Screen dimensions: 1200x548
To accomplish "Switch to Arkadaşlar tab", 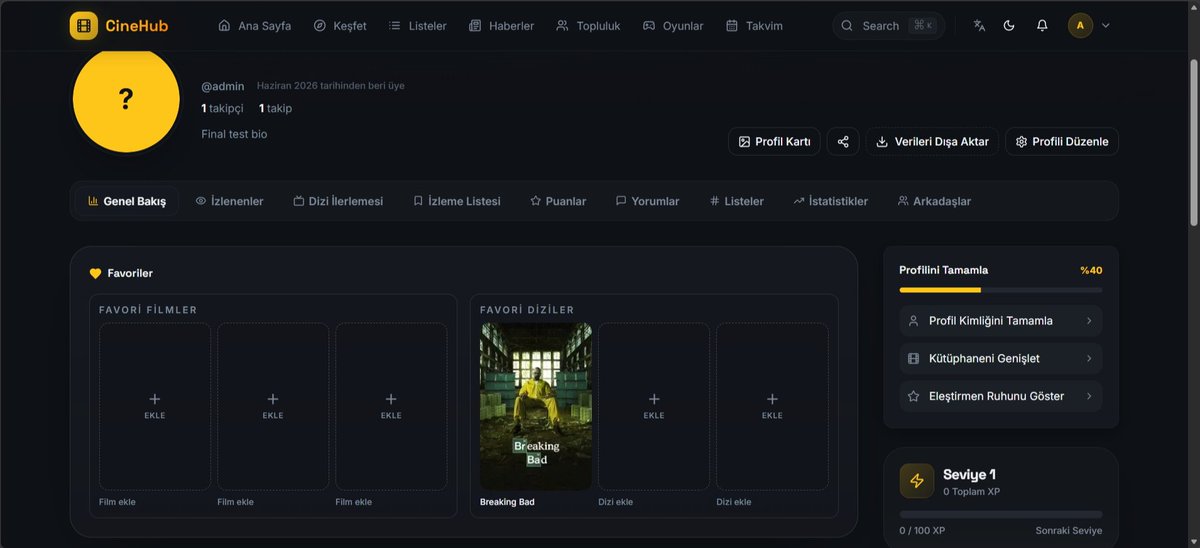I will [934, 201].
